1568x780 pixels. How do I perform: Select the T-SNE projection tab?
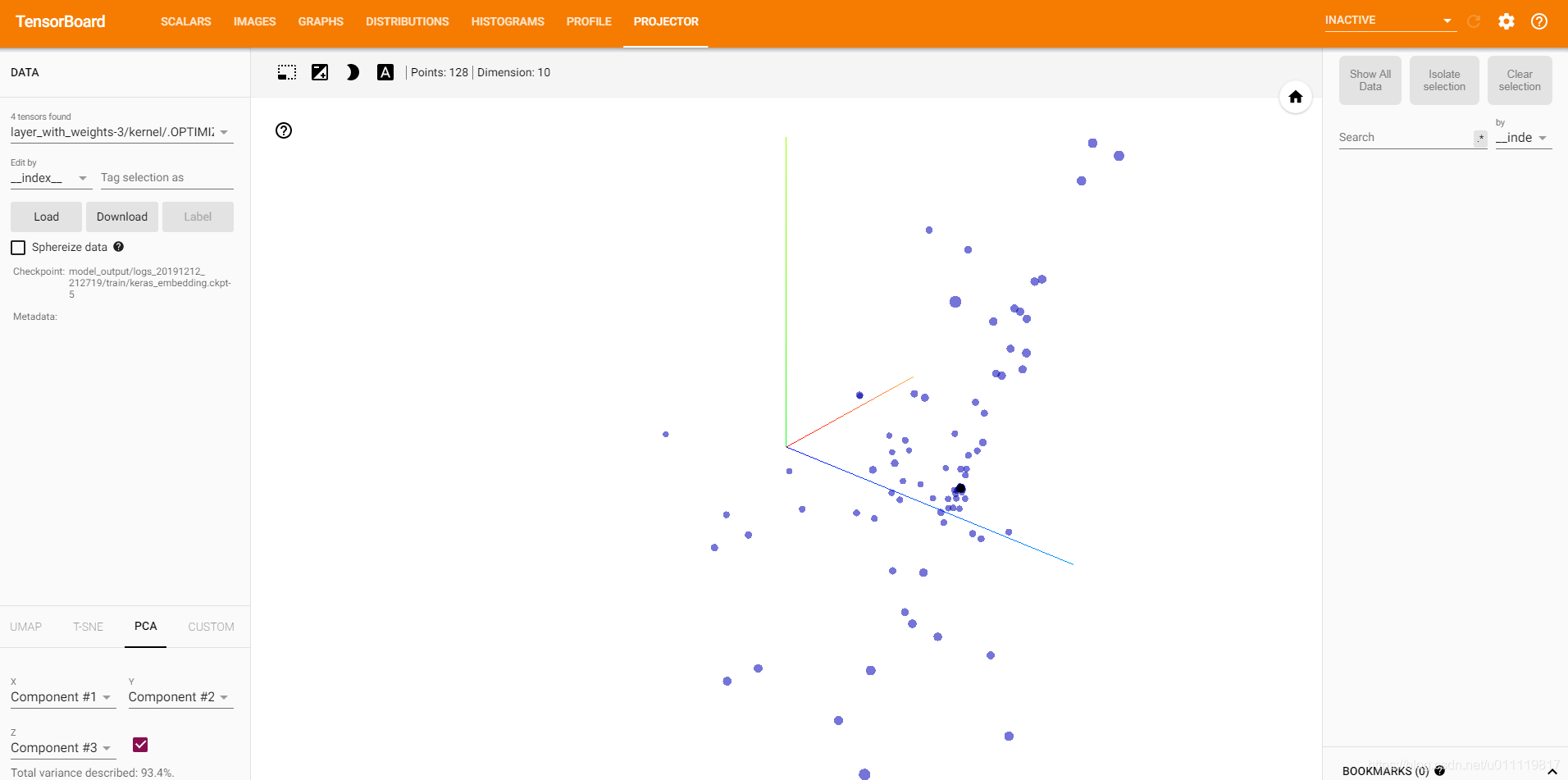(89, 627)
